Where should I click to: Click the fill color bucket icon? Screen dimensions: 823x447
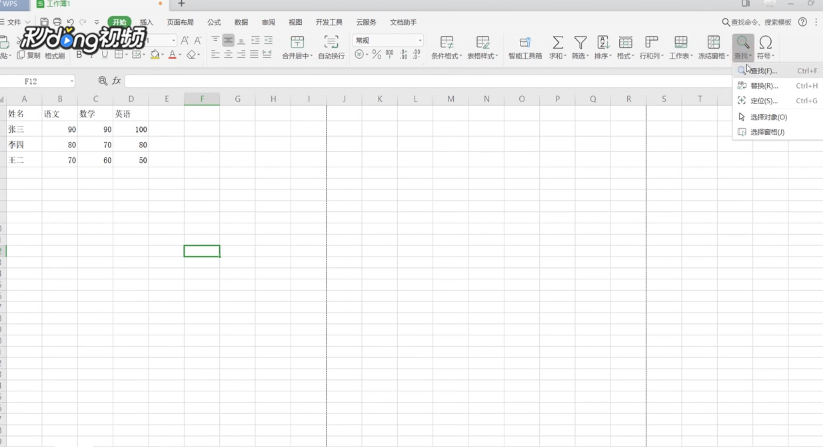pyautogui.click(x=155, y=55)
